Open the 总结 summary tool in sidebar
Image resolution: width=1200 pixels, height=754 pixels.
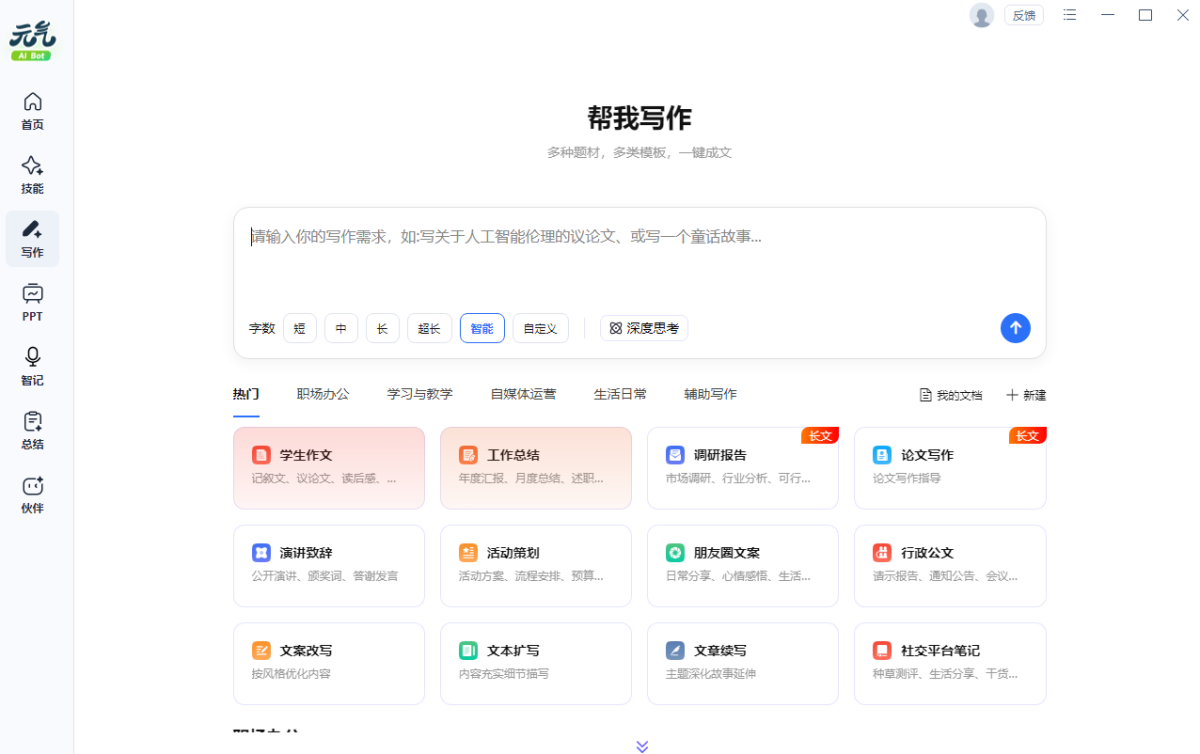click(32, 430)
